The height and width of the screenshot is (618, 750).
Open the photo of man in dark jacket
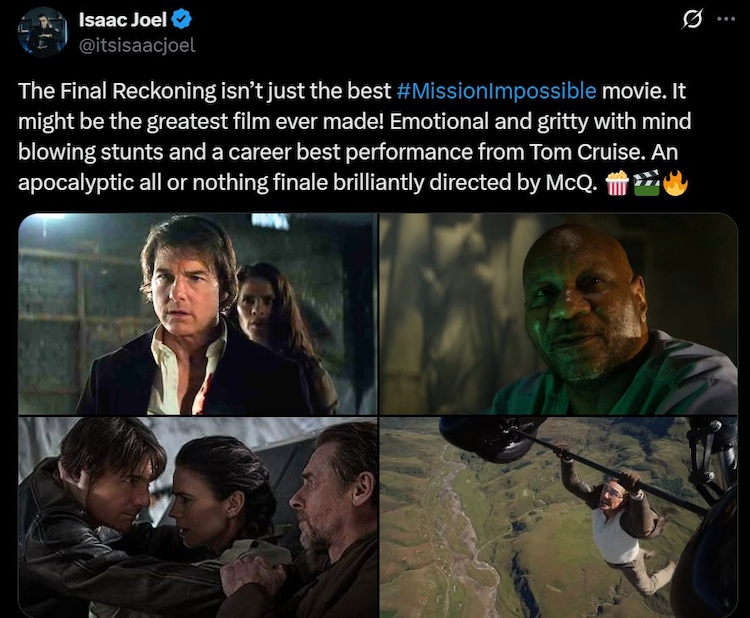[197, 314]
